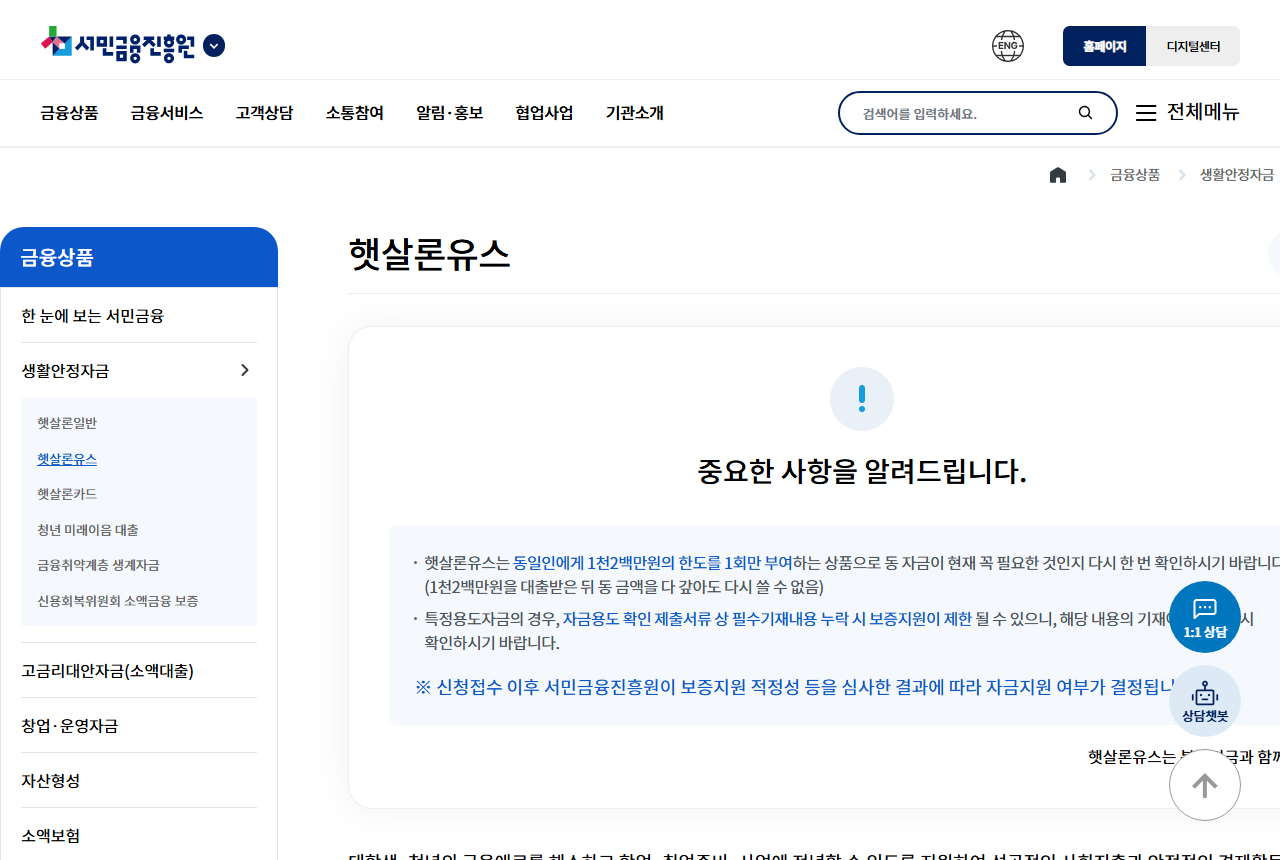Open the 소통참여 top menu
Viewport: 1280px width, 860px height.
(355, 113)
